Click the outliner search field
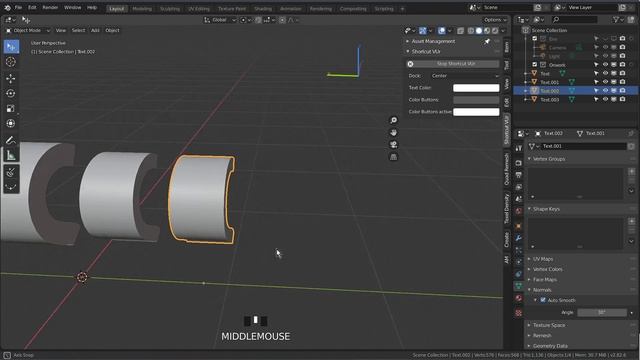 coord(574,20)
